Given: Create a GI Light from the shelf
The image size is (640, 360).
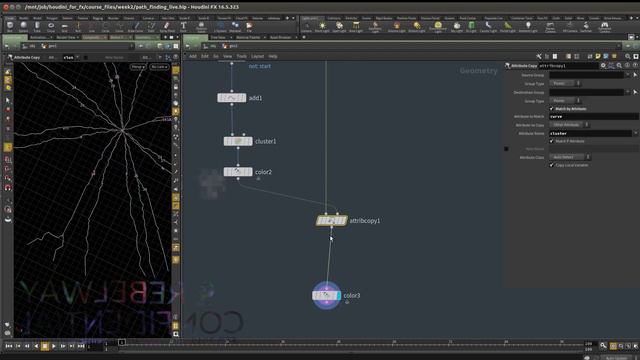Looking at the screenshot, I should [x=471, y=27].
